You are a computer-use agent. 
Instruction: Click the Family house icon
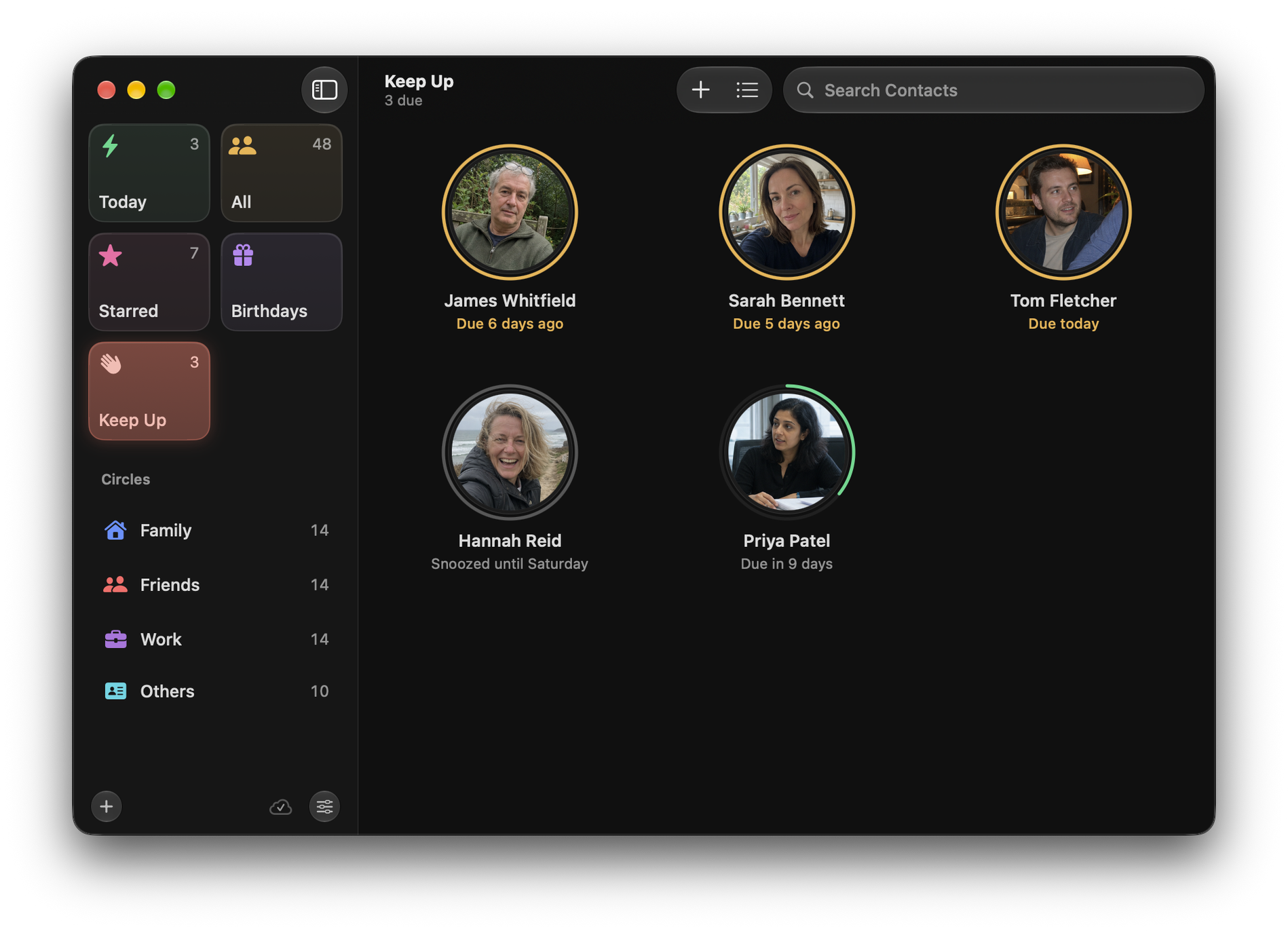click(115, 529)
